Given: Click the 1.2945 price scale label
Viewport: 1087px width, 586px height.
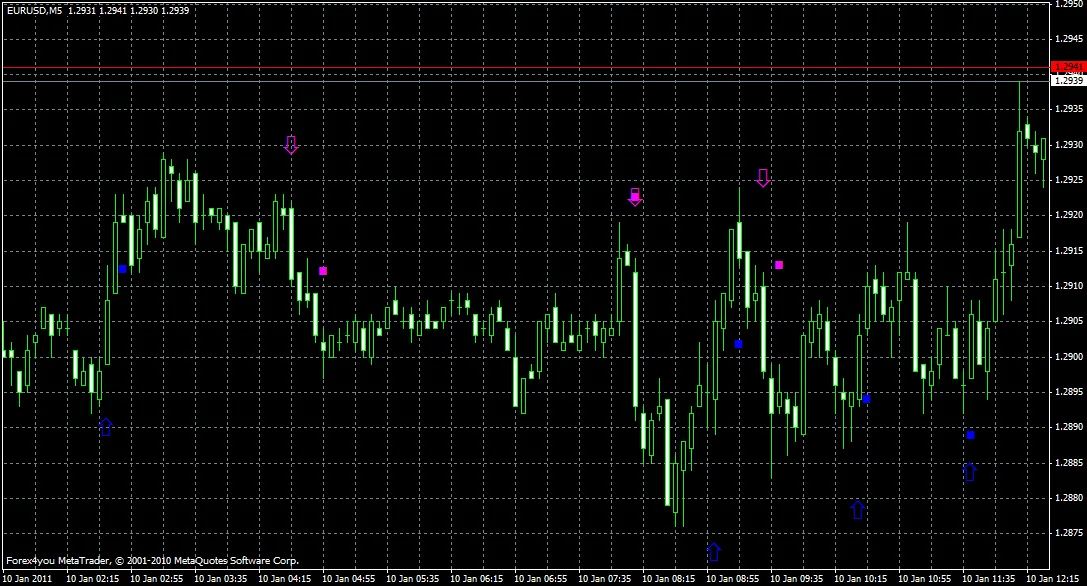Looking at the screenshot, I should click(x=1069, y=38).
